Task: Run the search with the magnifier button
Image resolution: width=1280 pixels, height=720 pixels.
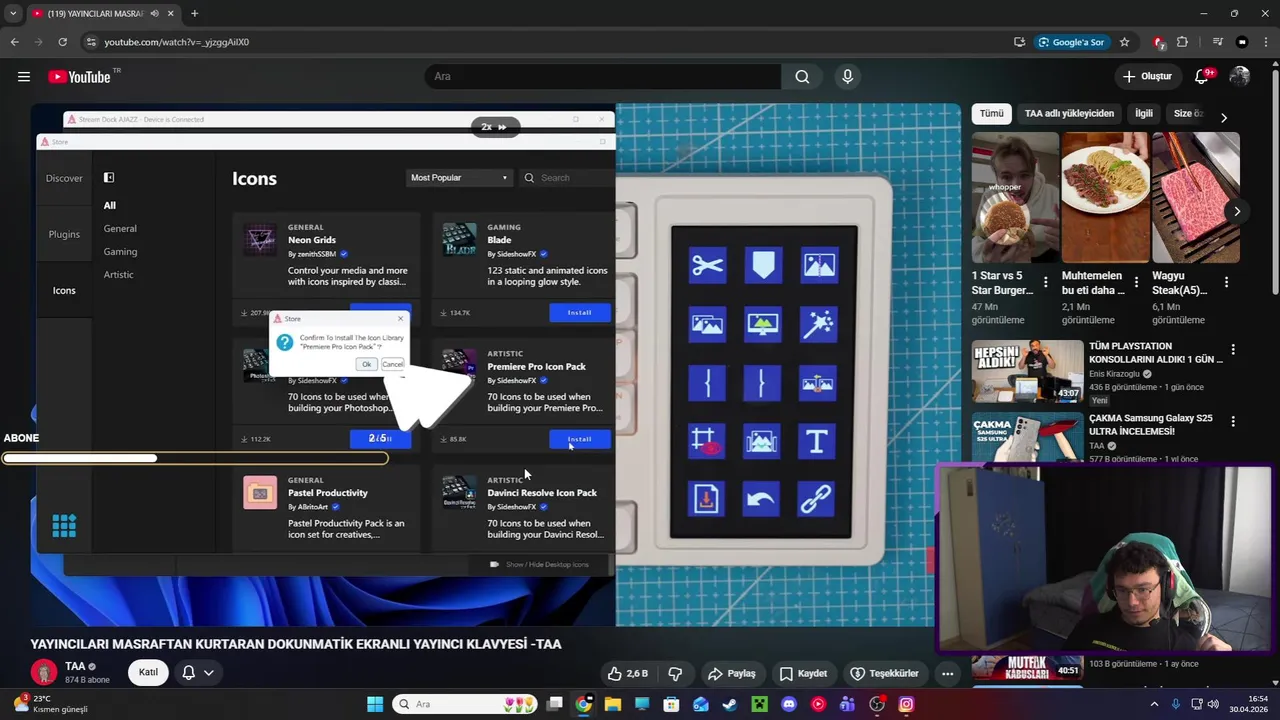Action: (x=802, y=77)
